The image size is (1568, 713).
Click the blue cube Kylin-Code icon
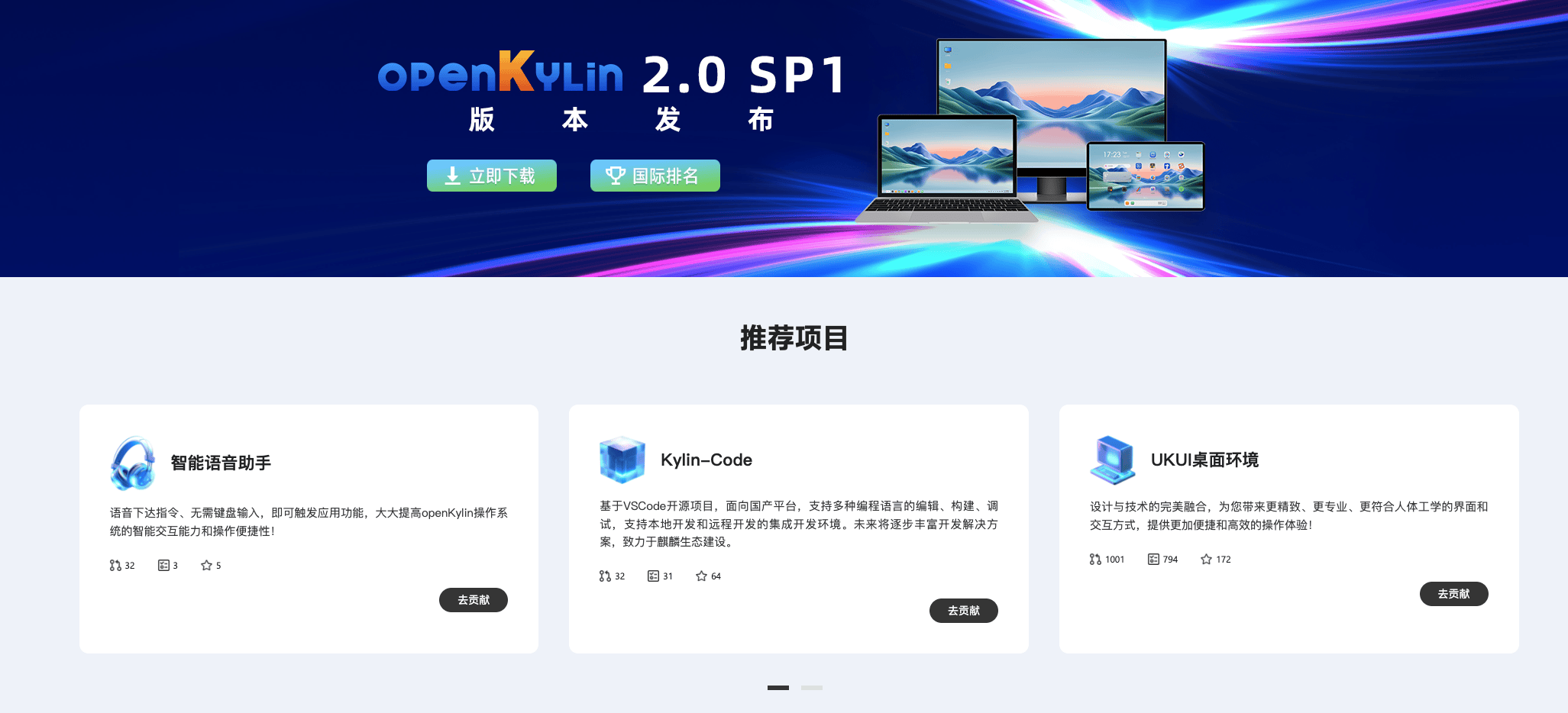coord(622,460)
